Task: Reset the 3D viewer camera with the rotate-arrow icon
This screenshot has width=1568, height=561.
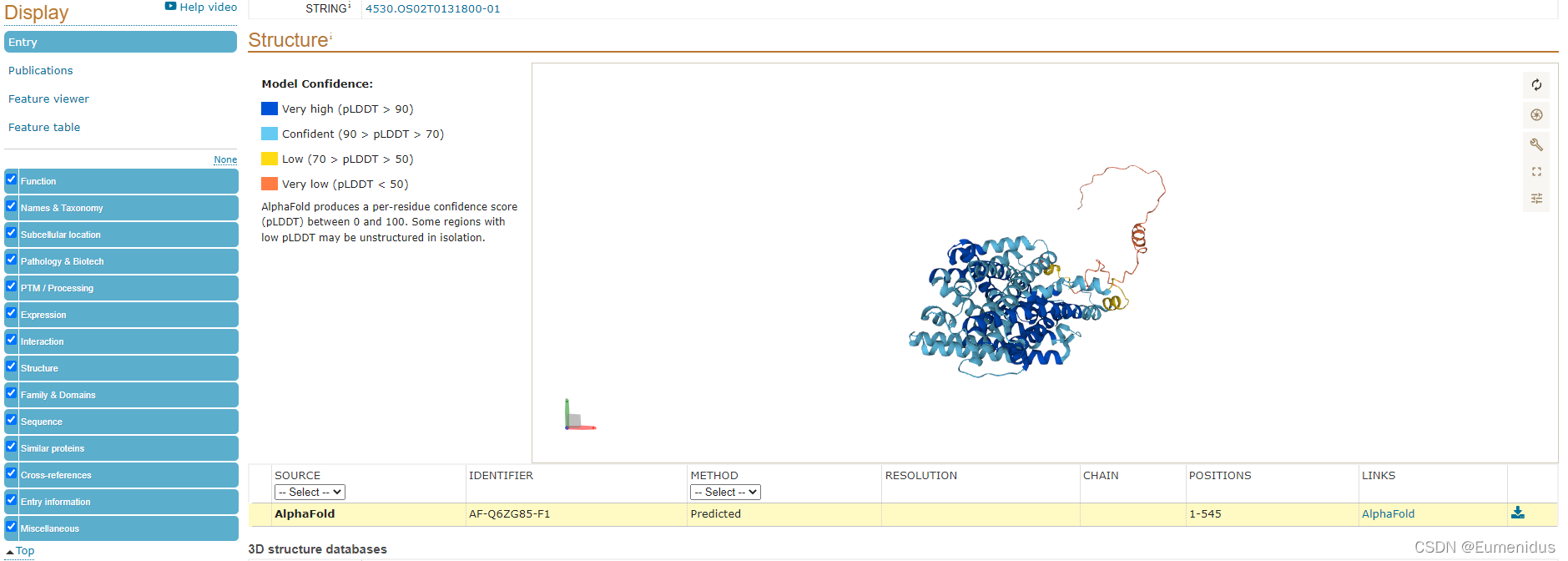Action: (1536, 85)
